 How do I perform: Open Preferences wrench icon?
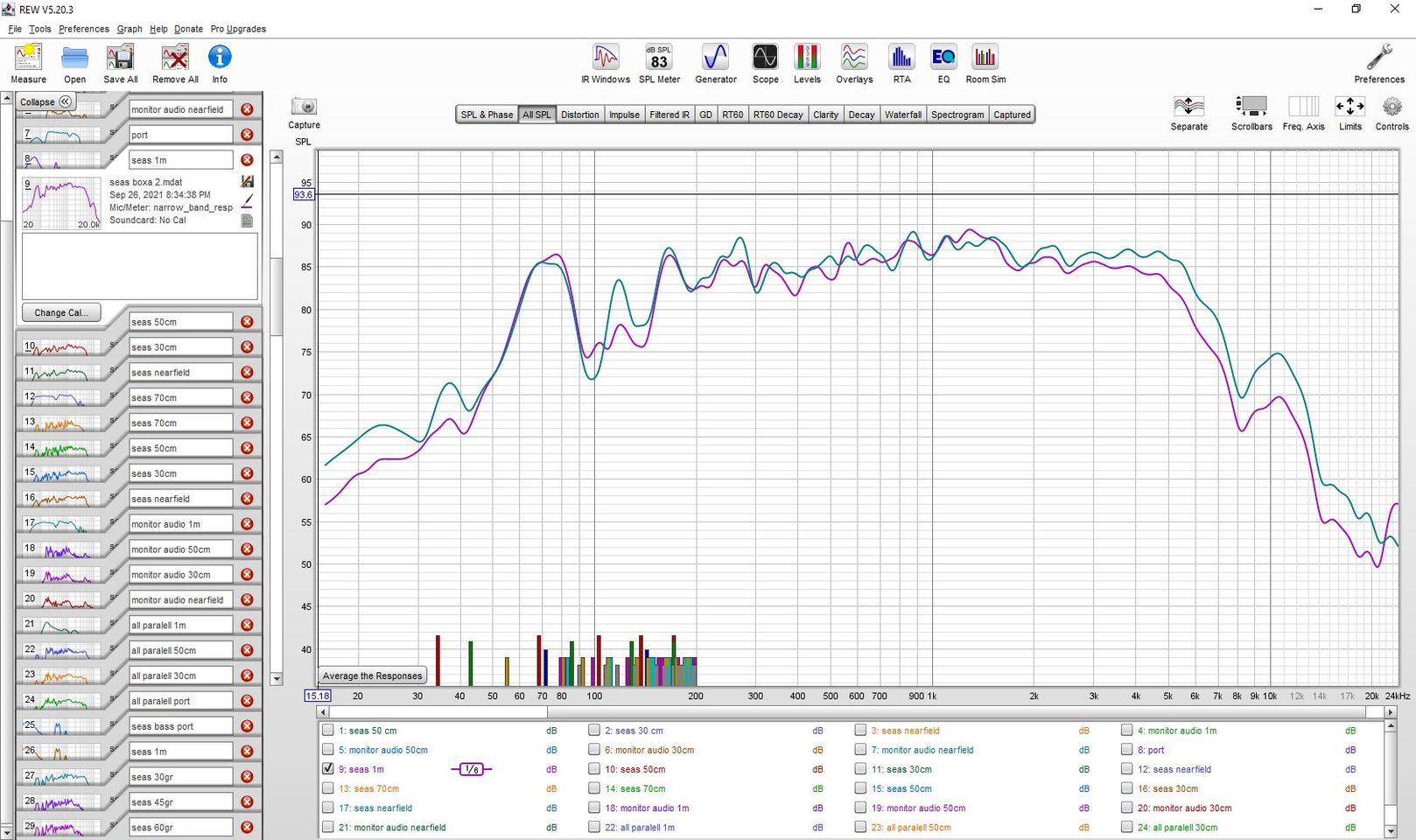pos(1379,64)
